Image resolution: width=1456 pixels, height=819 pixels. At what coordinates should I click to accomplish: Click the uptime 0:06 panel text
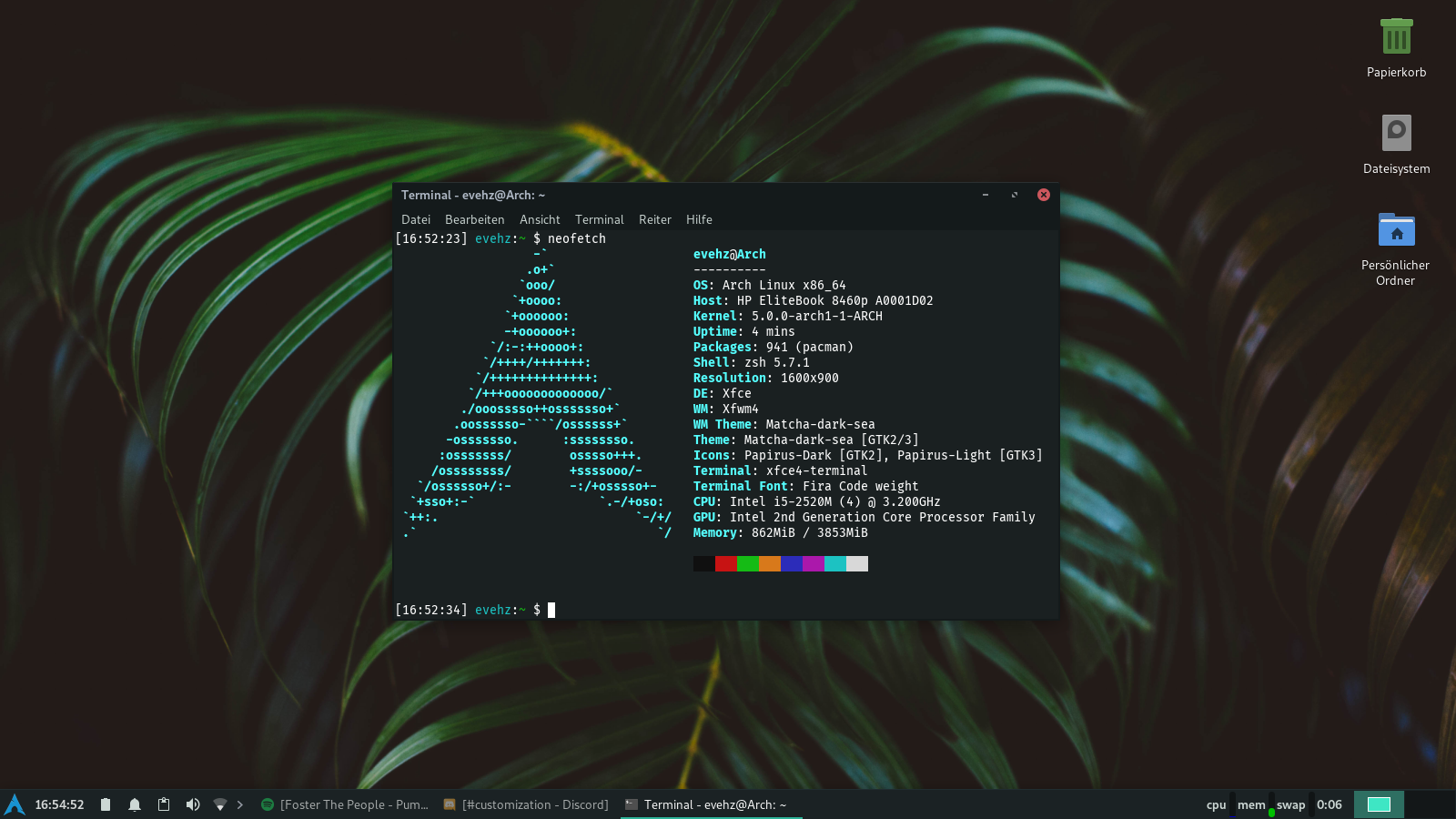click(x=1330, y=804)
